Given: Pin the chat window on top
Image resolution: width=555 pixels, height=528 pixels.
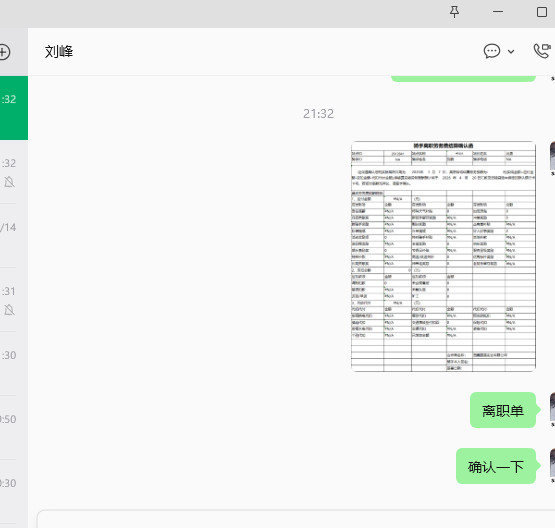Looking at the screenshot, I should click(x=454, y=12).
